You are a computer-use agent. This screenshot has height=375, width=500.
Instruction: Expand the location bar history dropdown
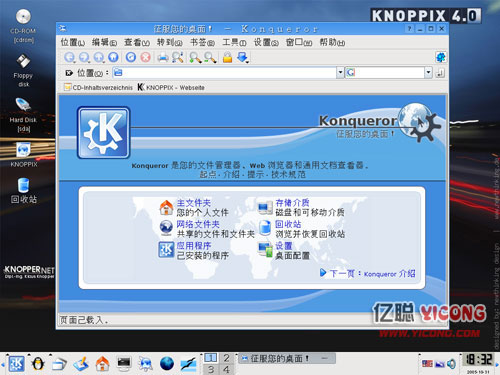tap(340, 72)
